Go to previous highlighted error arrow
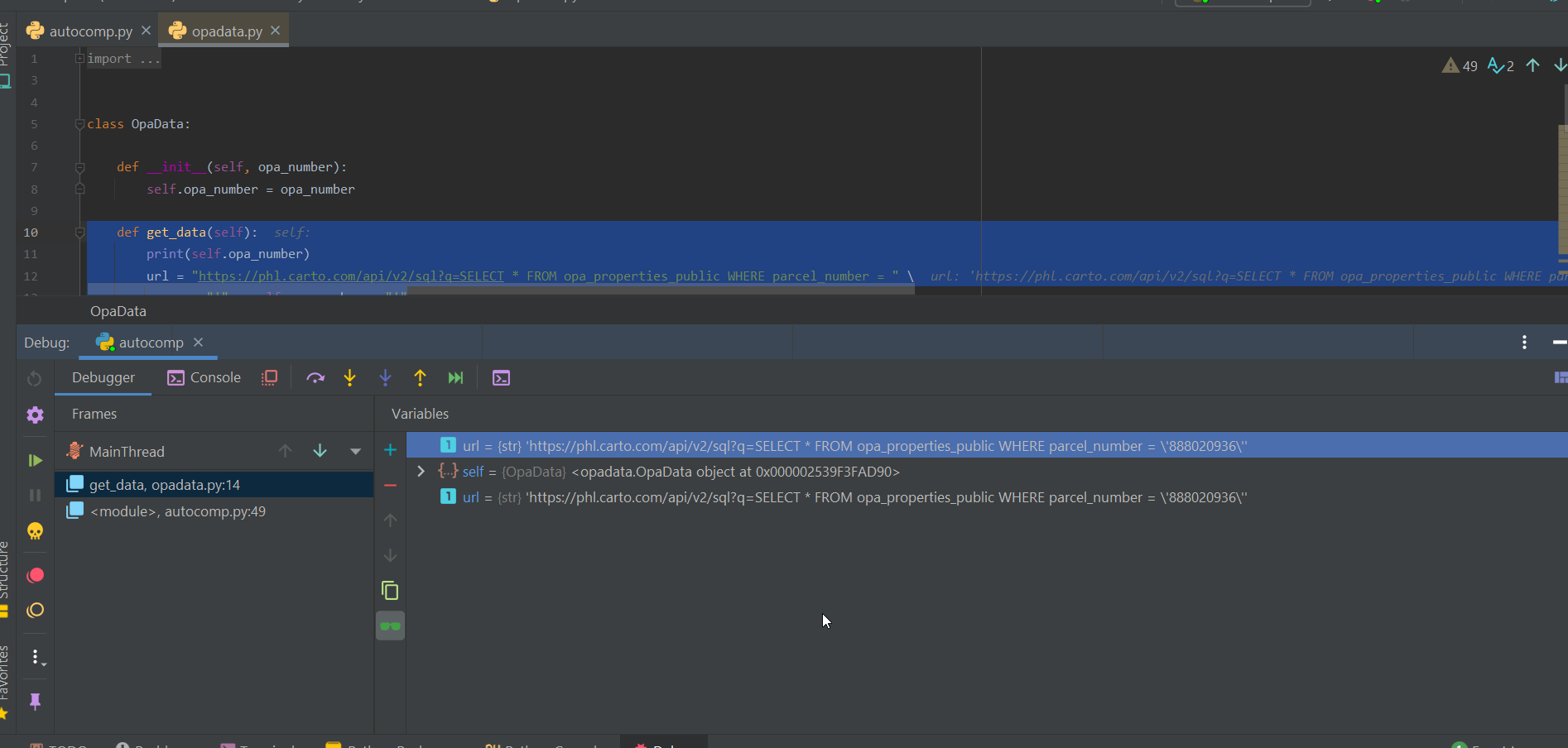The height and width of the screenshot is (748, 1568). [x=1532, y=65]
